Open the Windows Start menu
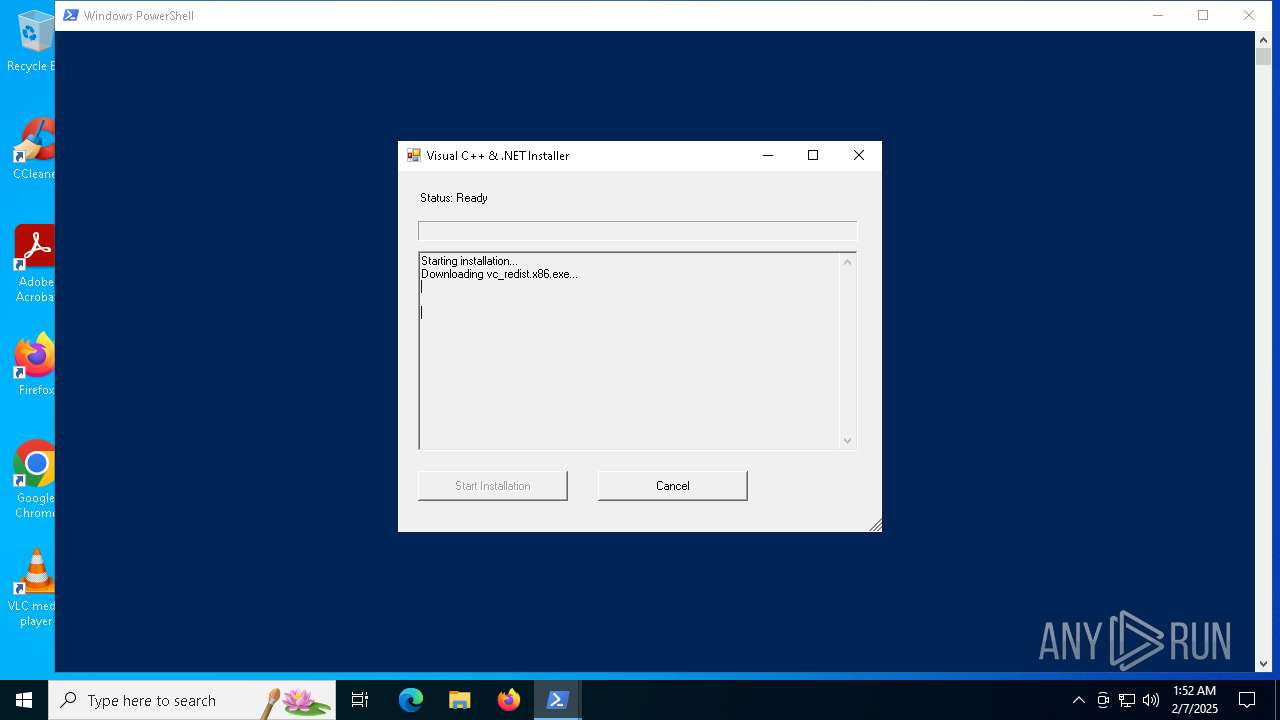 [x=24, y=700]
